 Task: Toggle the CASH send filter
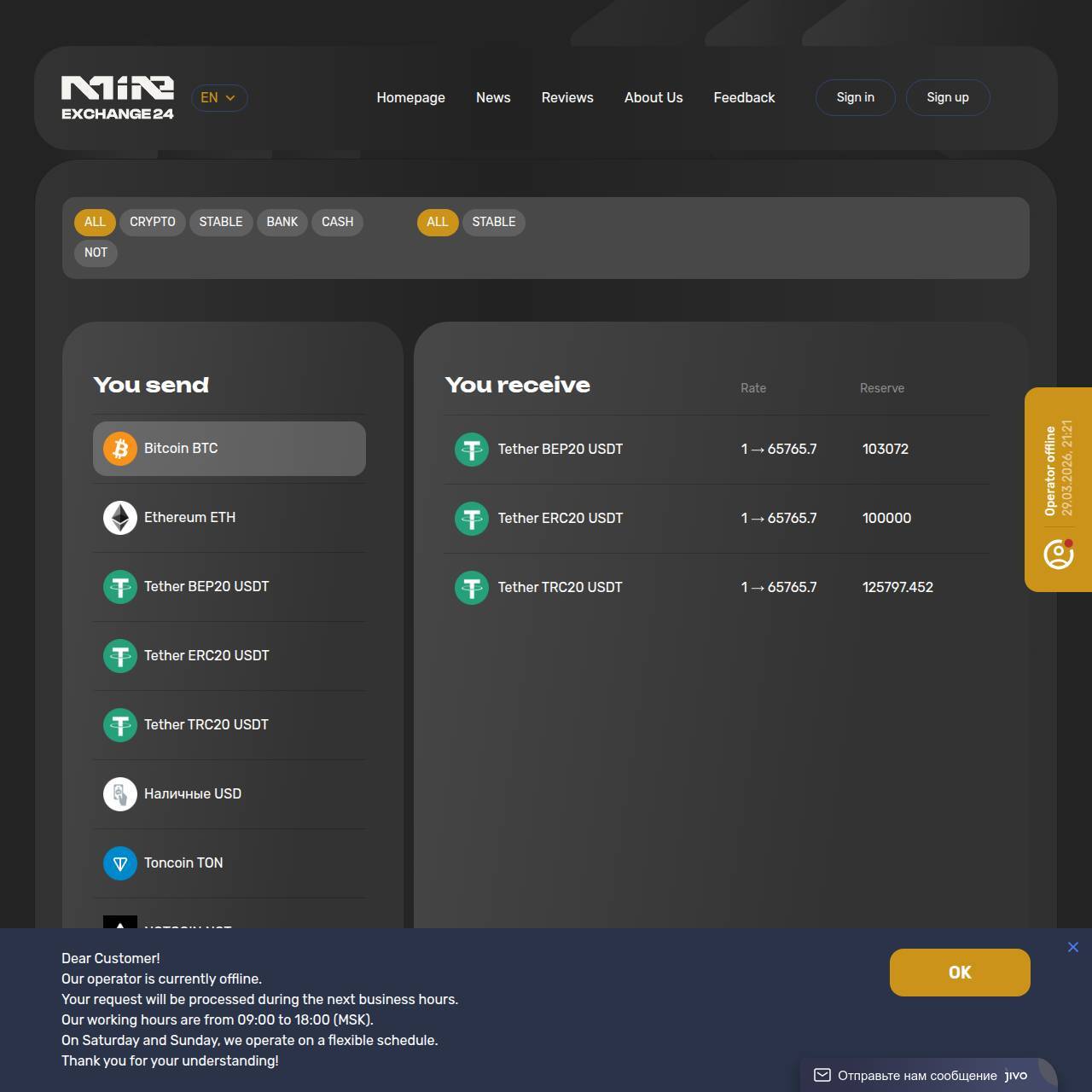(x=337, y=222)
